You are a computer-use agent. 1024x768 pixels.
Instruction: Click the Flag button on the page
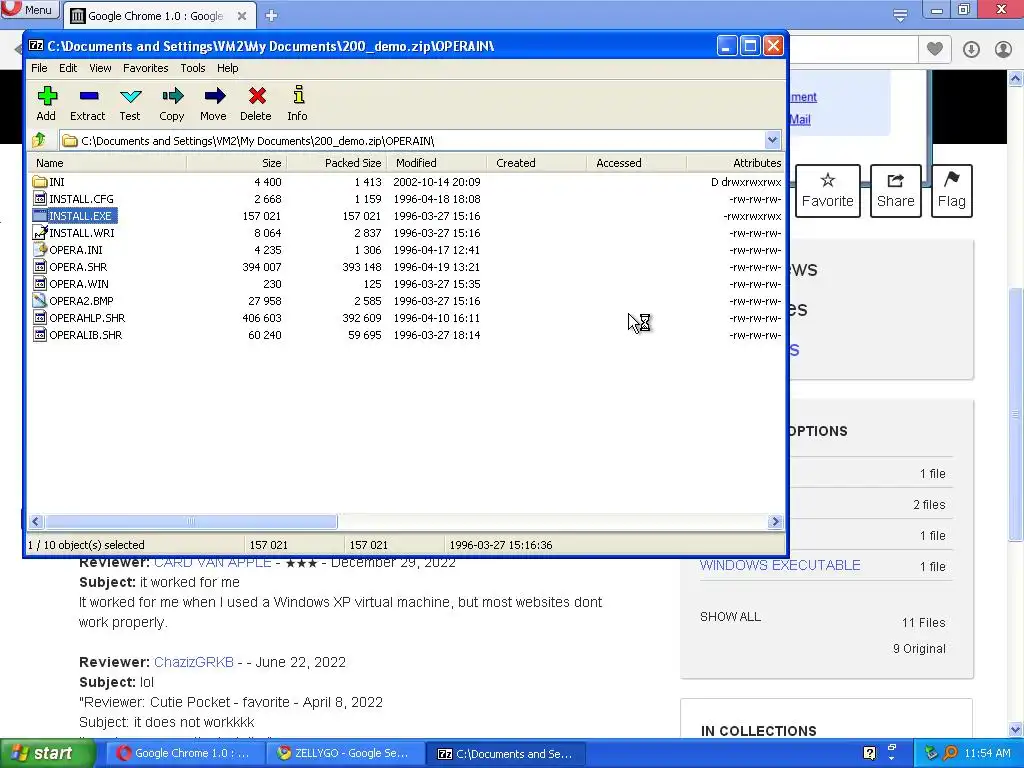952,191
